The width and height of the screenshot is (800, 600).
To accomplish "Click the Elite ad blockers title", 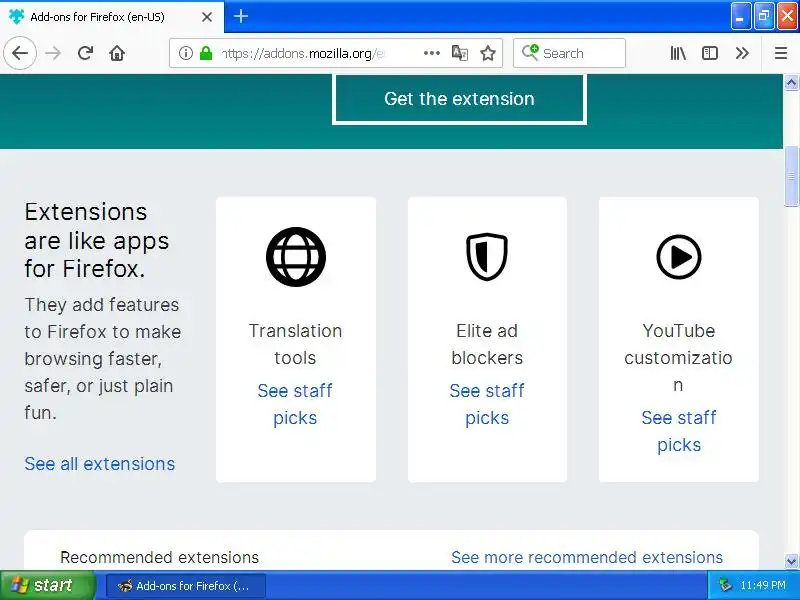I will [487, 344].
